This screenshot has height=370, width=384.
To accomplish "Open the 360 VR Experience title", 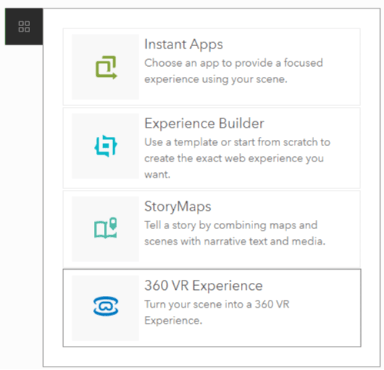I will 203,286.
